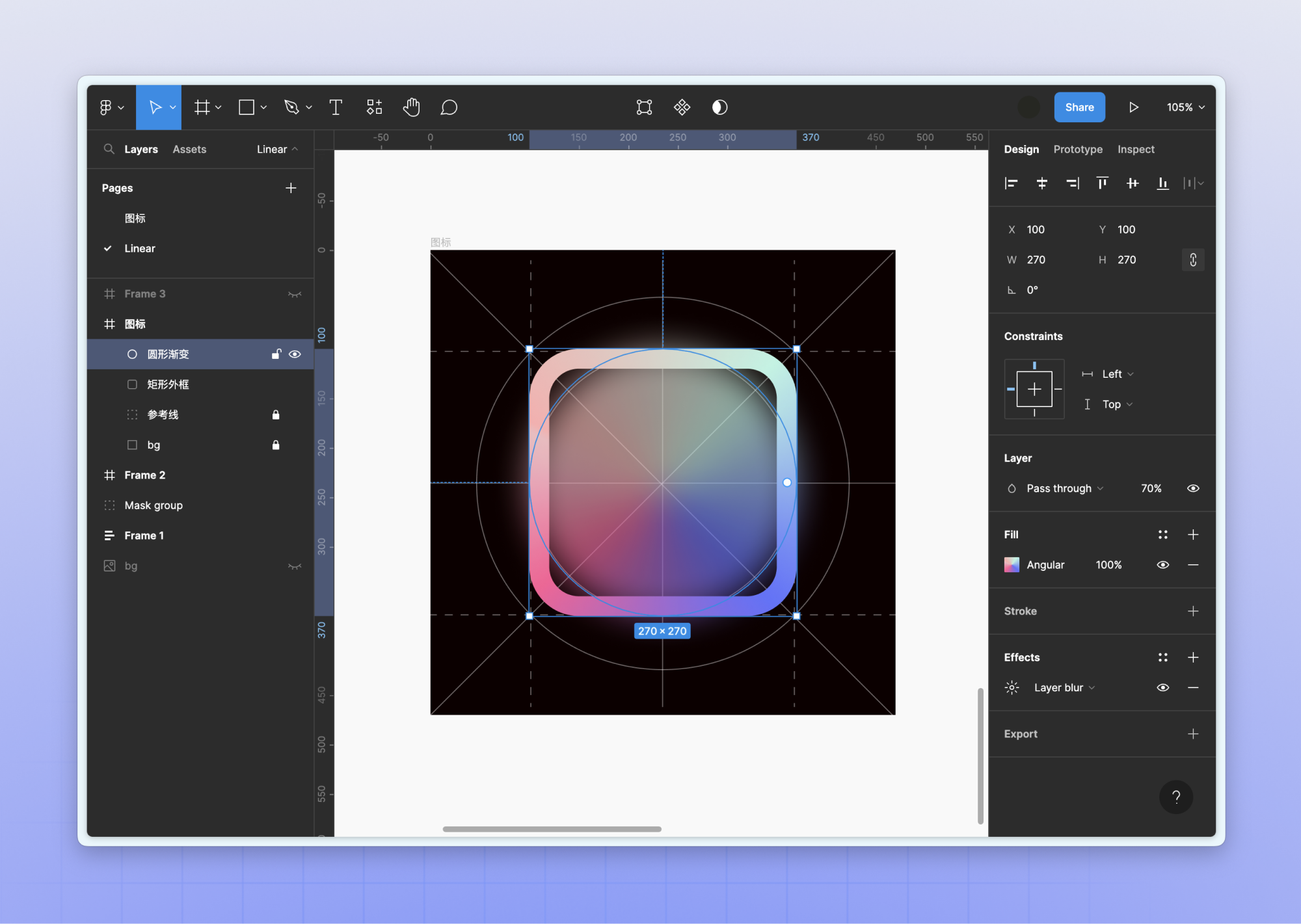Align selection to horizontal centers
Image resolution: width=1301 pixels, height=924 pixels.
click(x=1041, y=183)
